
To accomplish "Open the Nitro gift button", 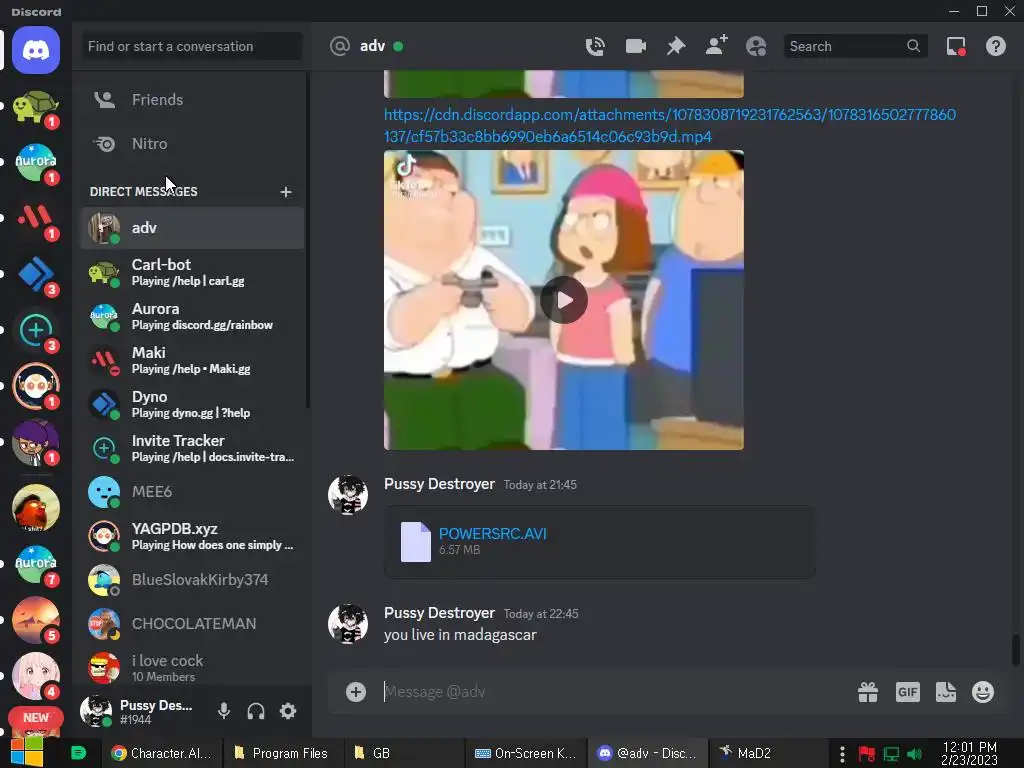I will [868, 692].
